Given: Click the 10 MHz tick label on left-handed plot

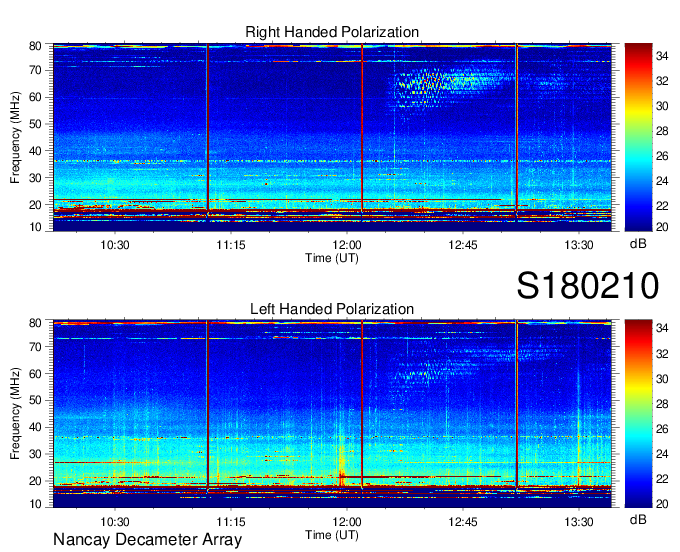Looking at the screenshot, I should coord(35,504).
